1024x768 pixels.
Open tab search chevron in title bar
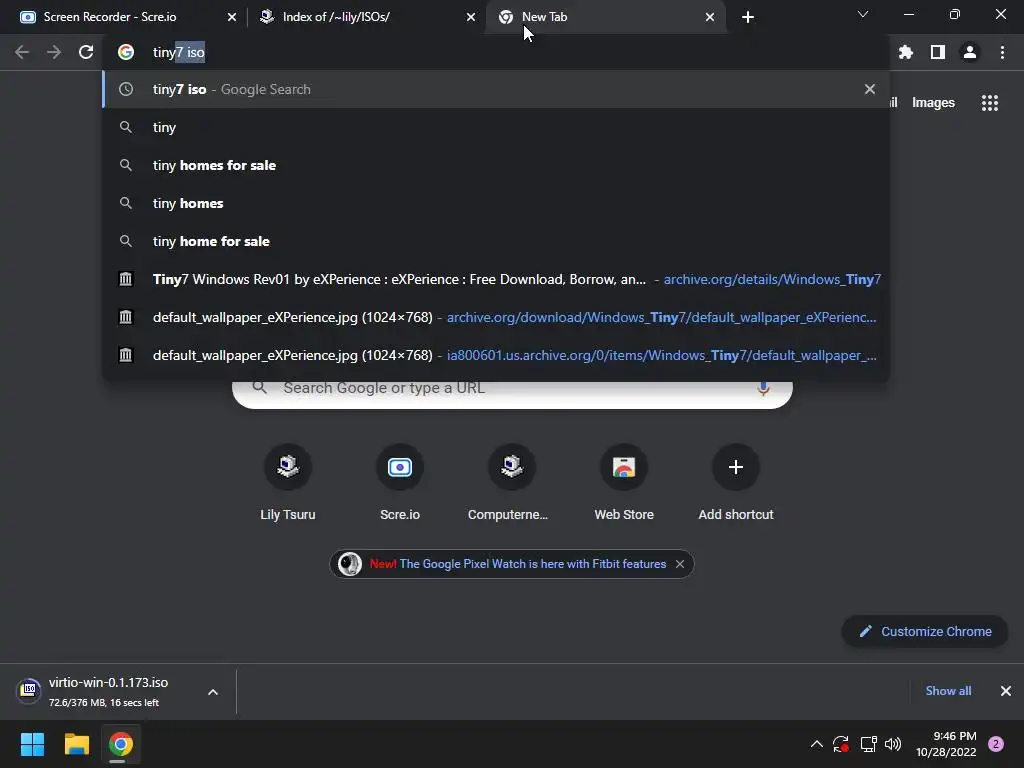(863, 14)
